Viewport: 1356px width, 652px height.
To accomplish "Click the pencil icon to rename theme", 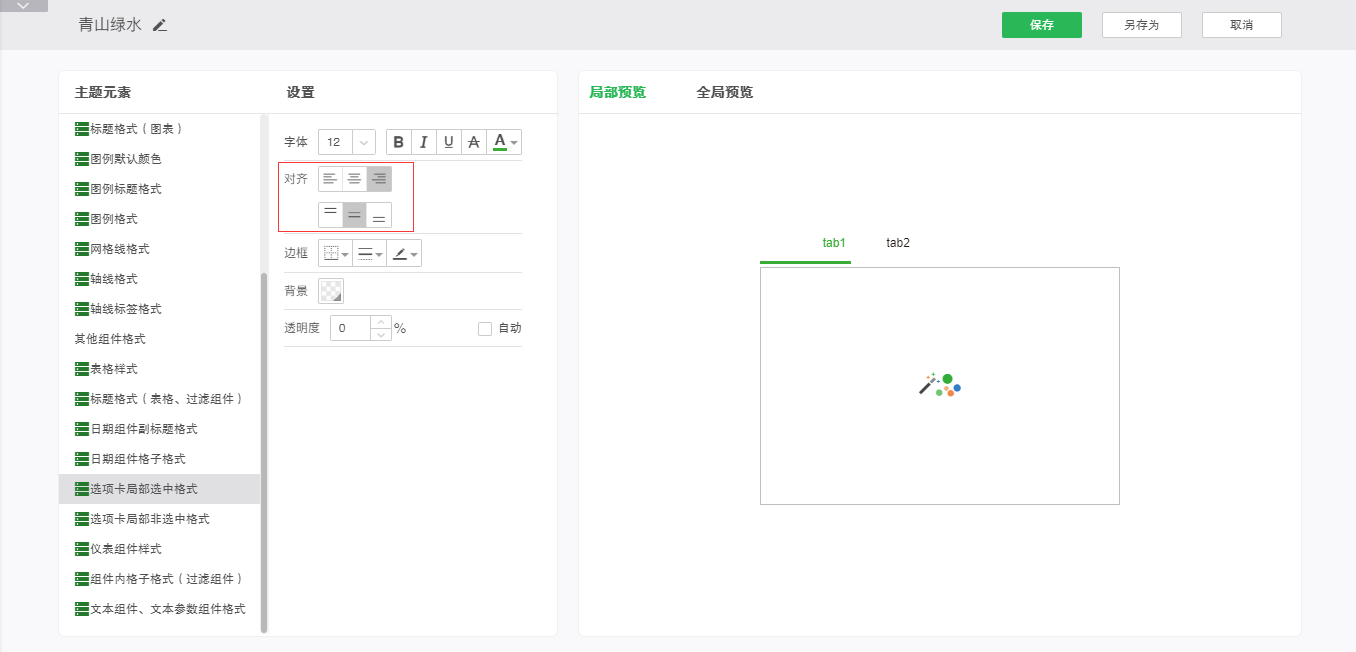I will [x=160, y=25].
